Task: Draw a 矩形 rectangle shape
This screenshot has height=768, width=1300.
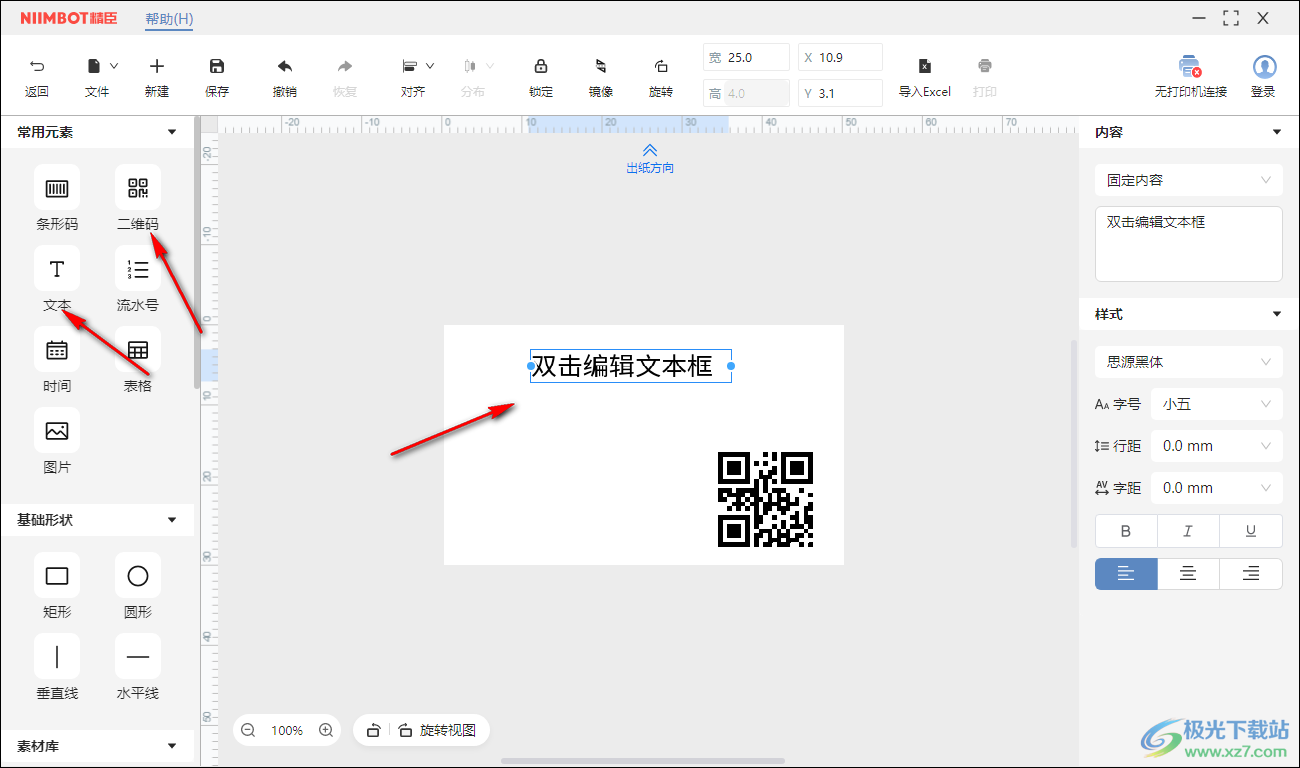Action: (57, 575)
